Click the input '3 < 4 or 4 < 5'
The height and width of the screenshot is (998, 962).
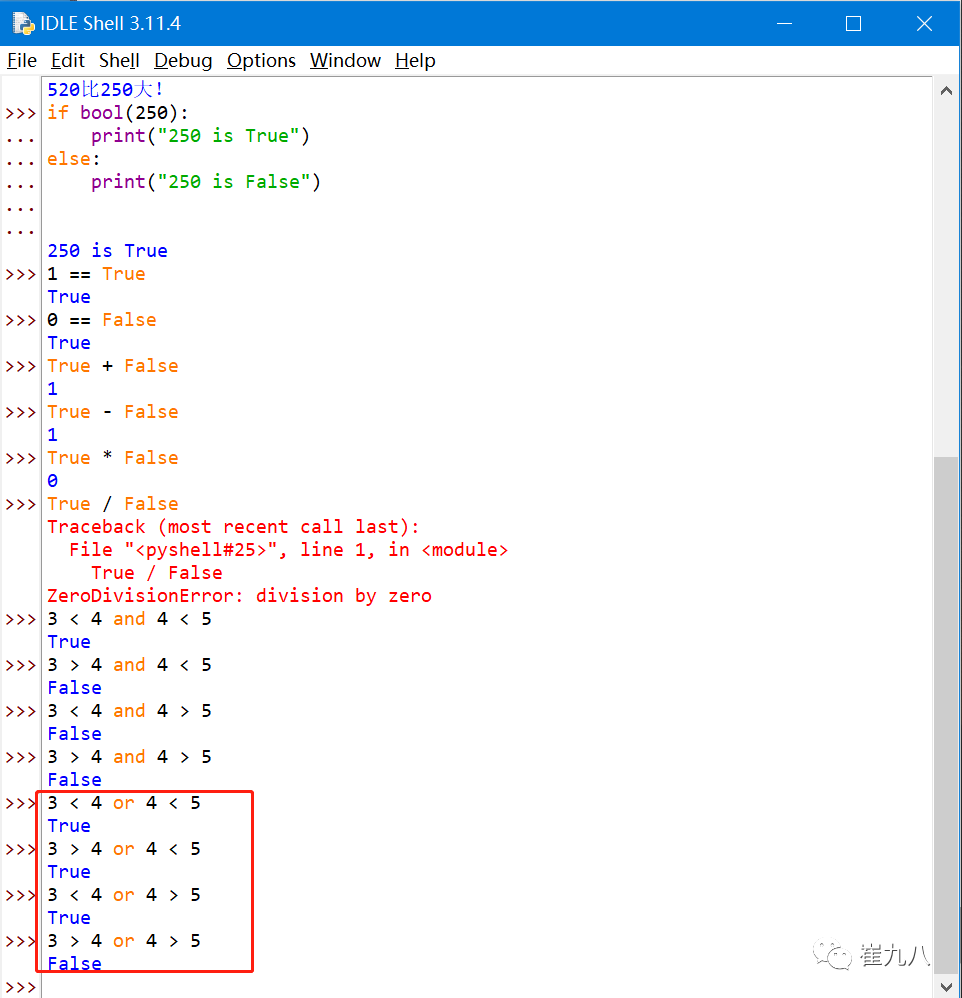pos(124,803)
